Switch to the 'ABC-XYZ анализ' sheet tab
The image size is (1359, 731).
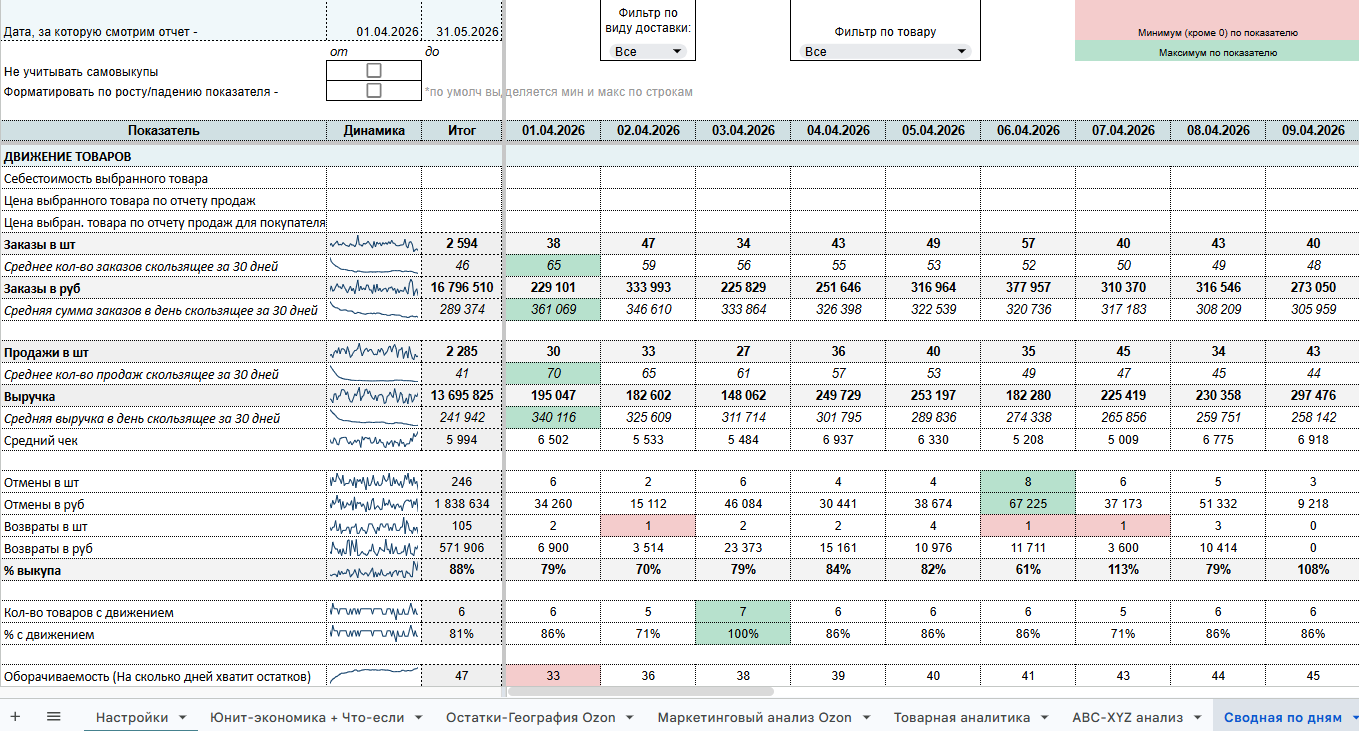click(x=1127, y=717)
